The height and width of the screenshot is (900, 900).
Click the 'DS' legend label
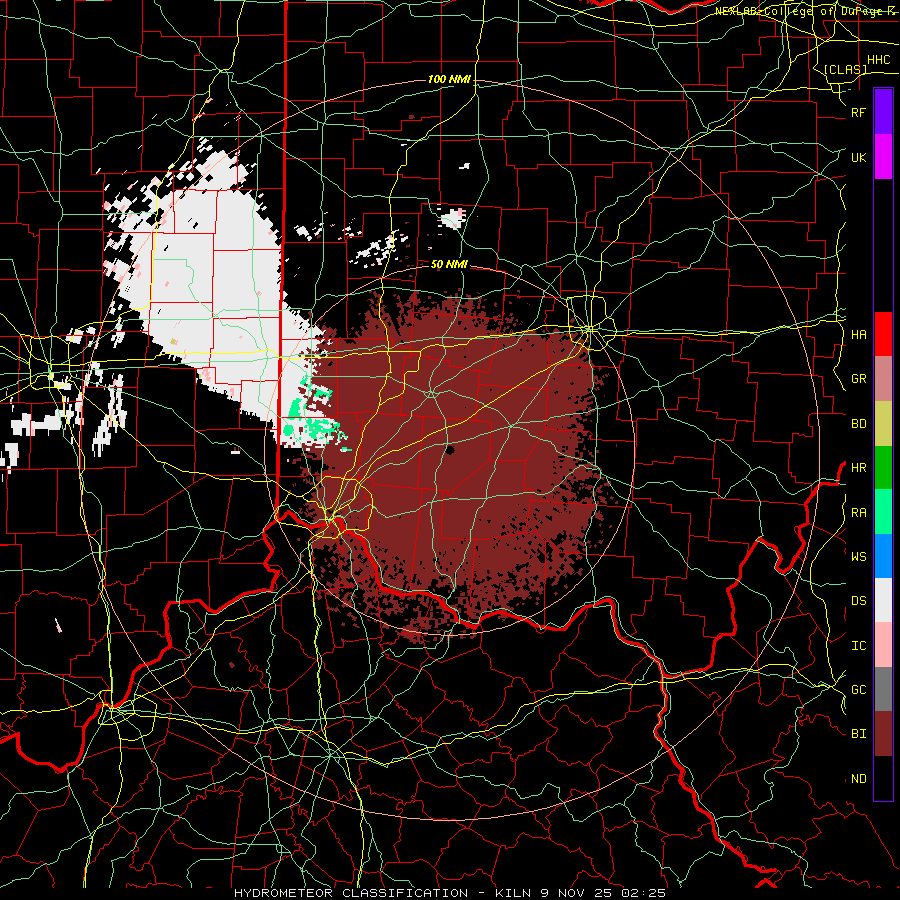pos(858,601)
